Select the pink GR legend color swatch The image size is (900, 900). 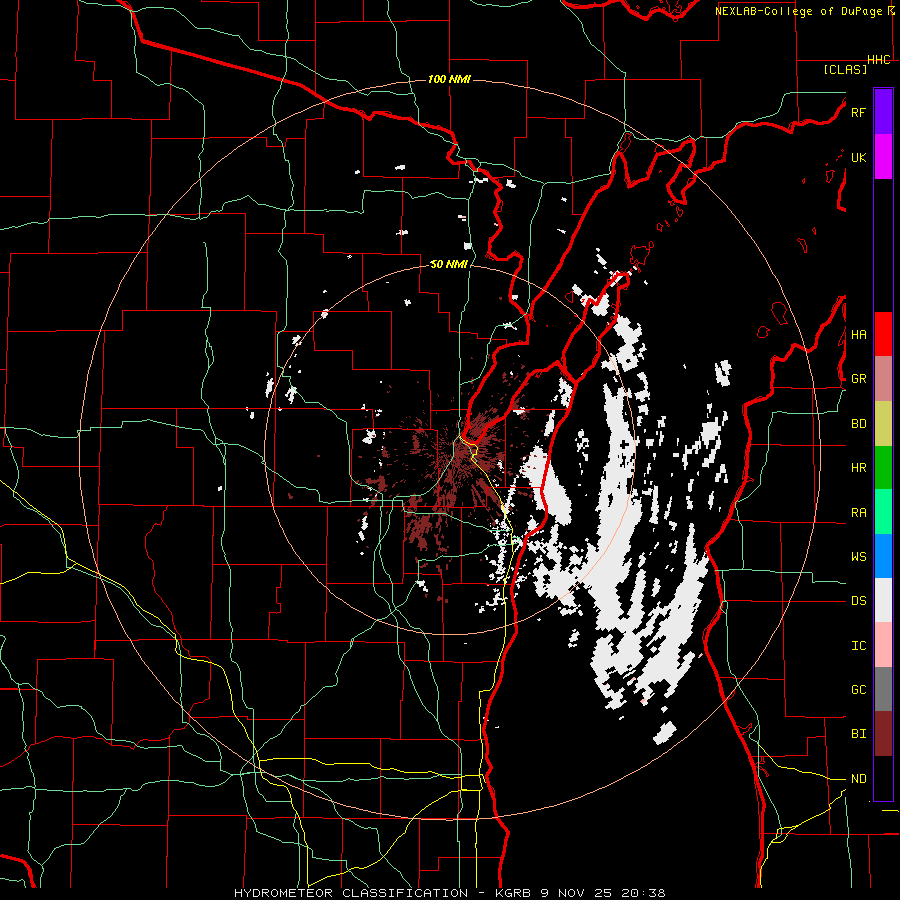coord(883,378)
